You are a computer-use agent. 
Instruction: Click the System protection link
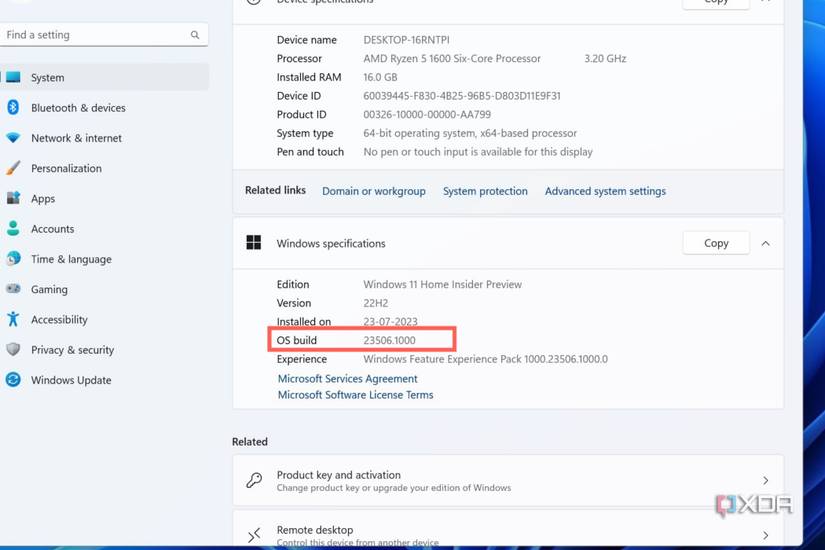click(485, 191)
